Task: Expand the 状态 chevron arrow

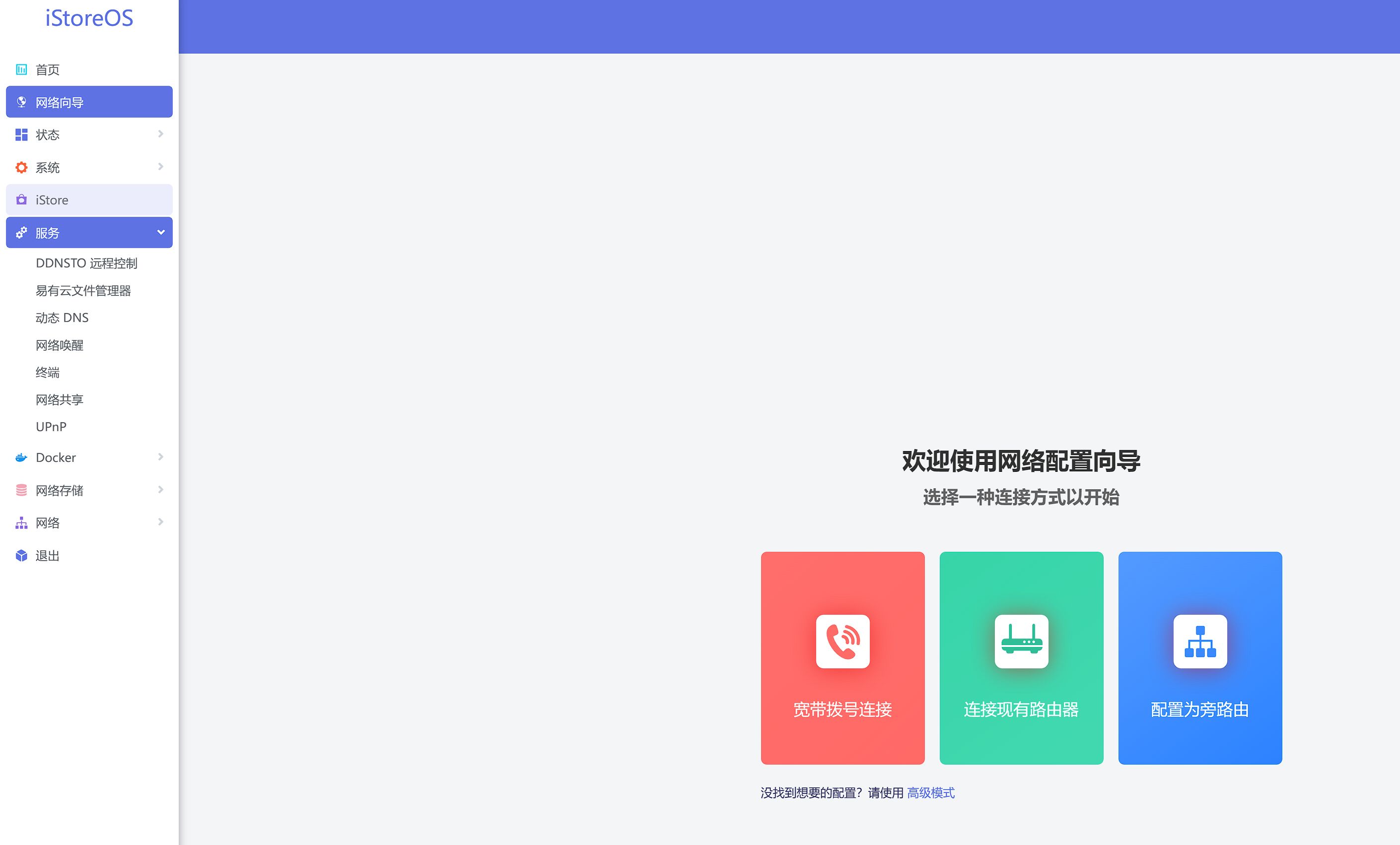Action: click(161, 134)
